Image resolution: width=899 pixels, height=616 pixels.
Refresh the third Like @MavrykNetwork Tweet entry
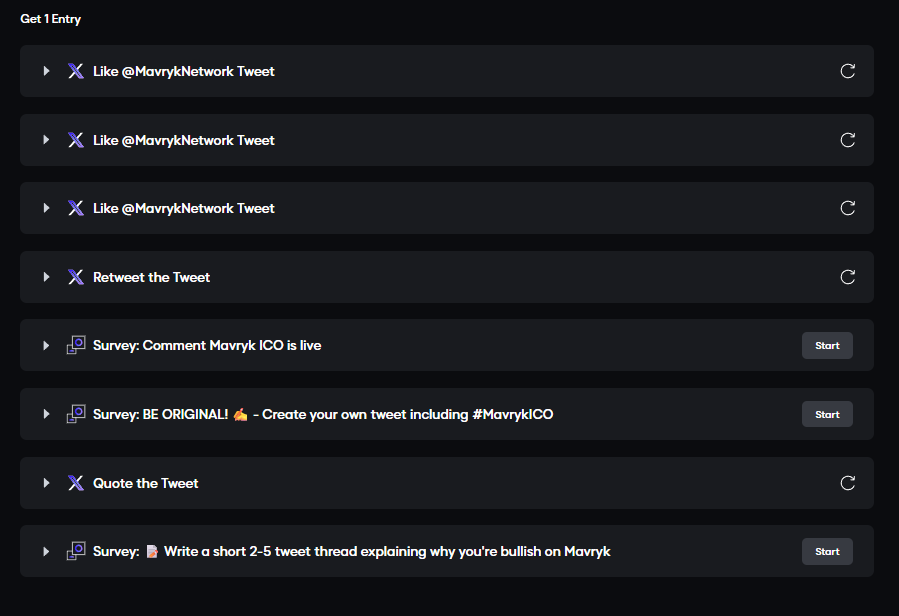coord(847,208)
